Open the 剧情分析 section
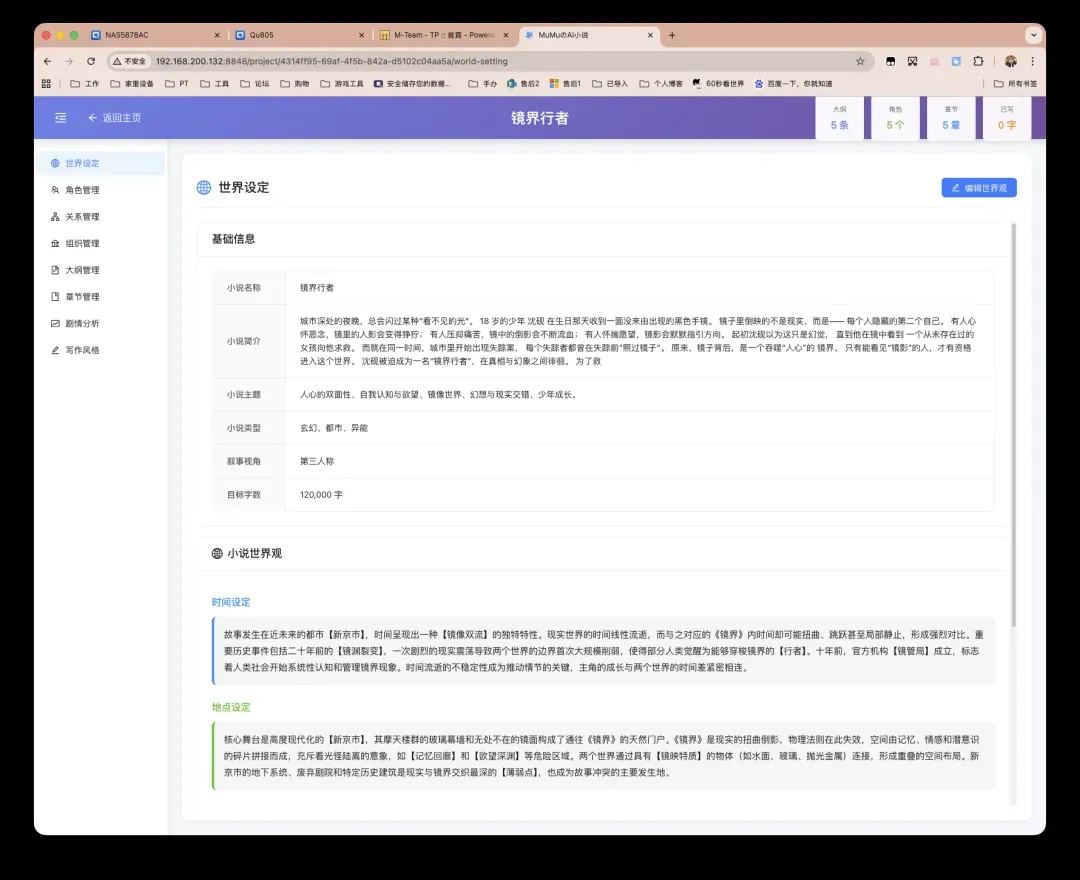1080x880 pixels. (82, 324)
